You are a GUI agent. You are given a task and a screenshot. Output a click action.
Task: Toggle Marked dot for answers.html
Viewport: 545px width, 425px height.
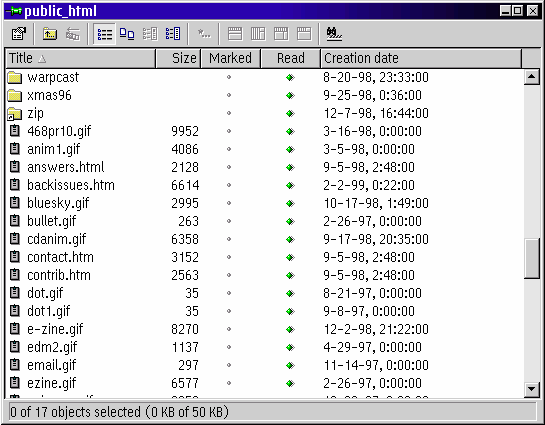point(229,167)
